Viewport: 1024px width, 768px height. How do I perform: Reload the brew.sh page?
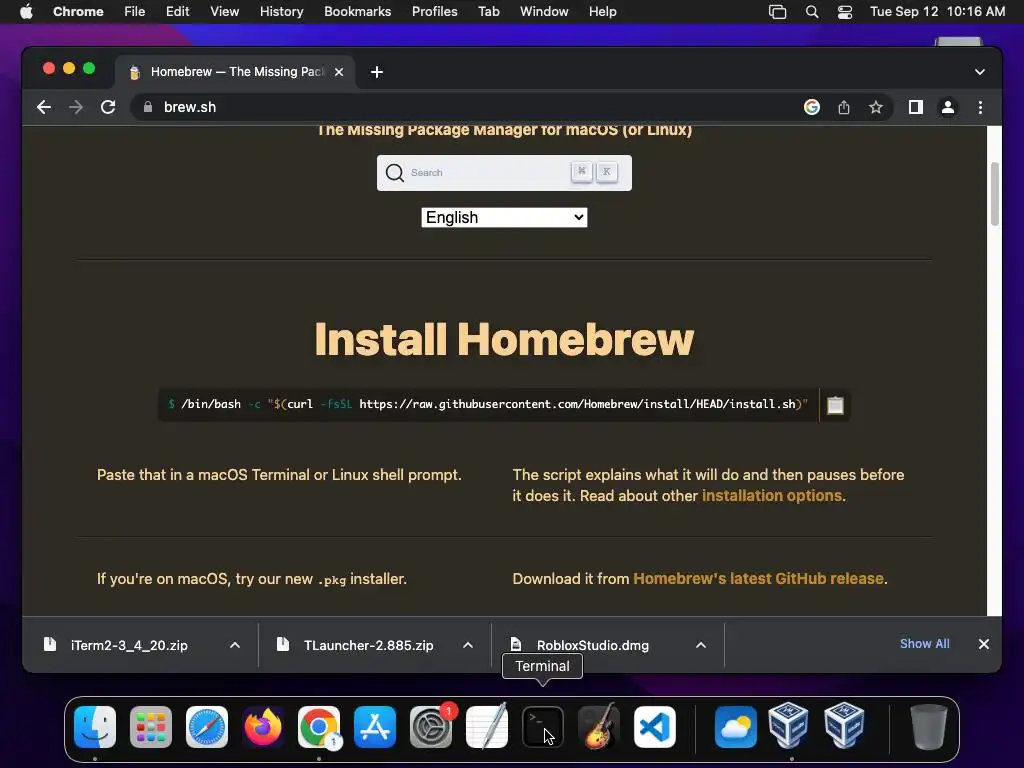[108, 107]
